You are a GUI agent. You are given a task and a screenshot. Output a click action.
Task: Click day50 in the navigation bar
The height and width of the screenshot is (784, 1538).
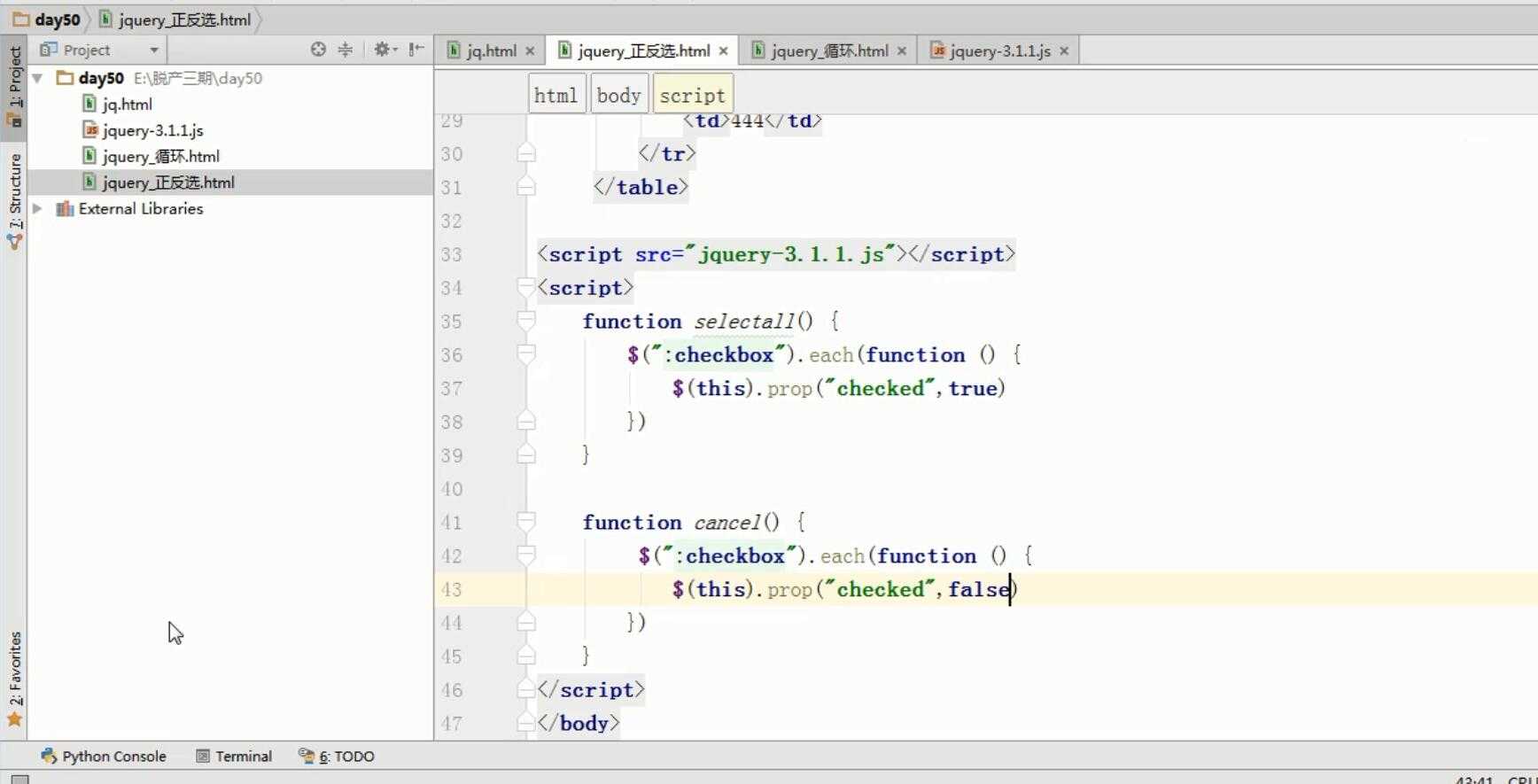(x=47, y=19)
